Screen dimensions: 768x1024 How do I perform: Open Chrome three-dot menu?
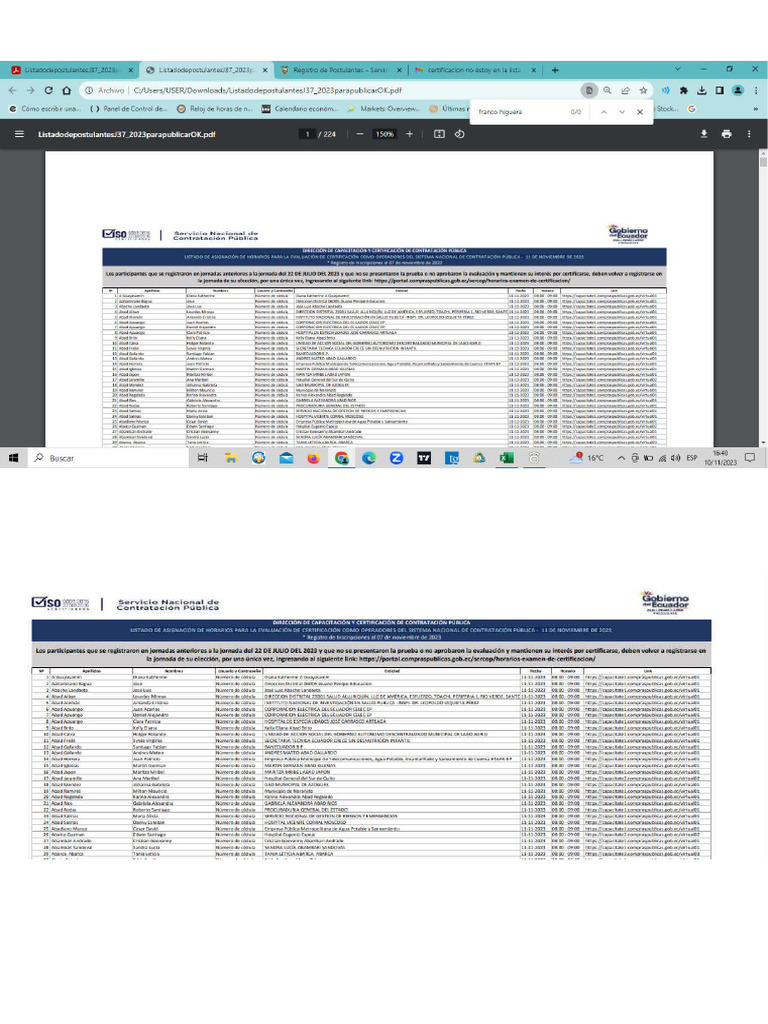756,90
